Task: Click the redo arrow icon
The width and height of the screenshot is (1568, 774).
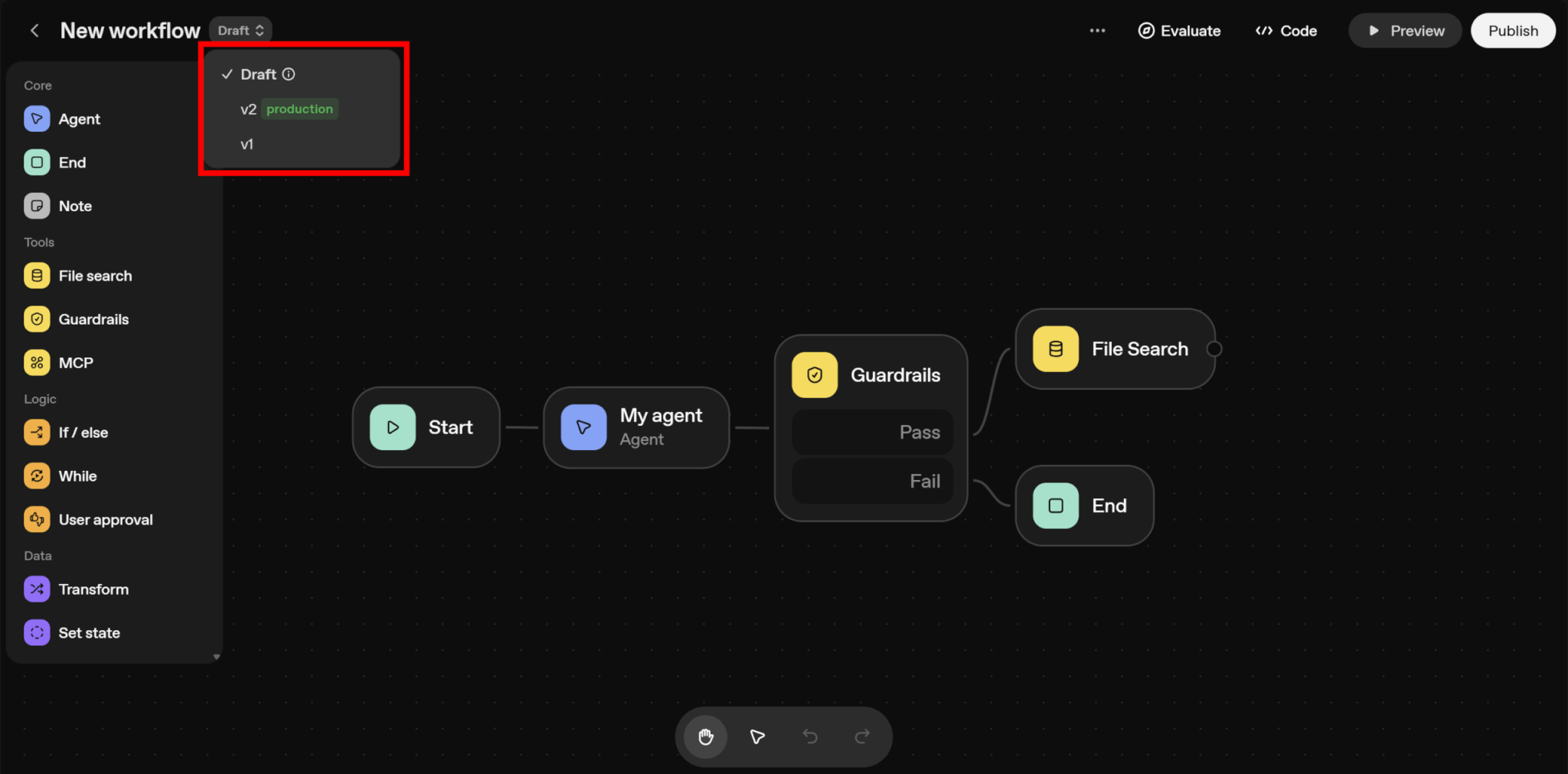Action: point(862,736)
